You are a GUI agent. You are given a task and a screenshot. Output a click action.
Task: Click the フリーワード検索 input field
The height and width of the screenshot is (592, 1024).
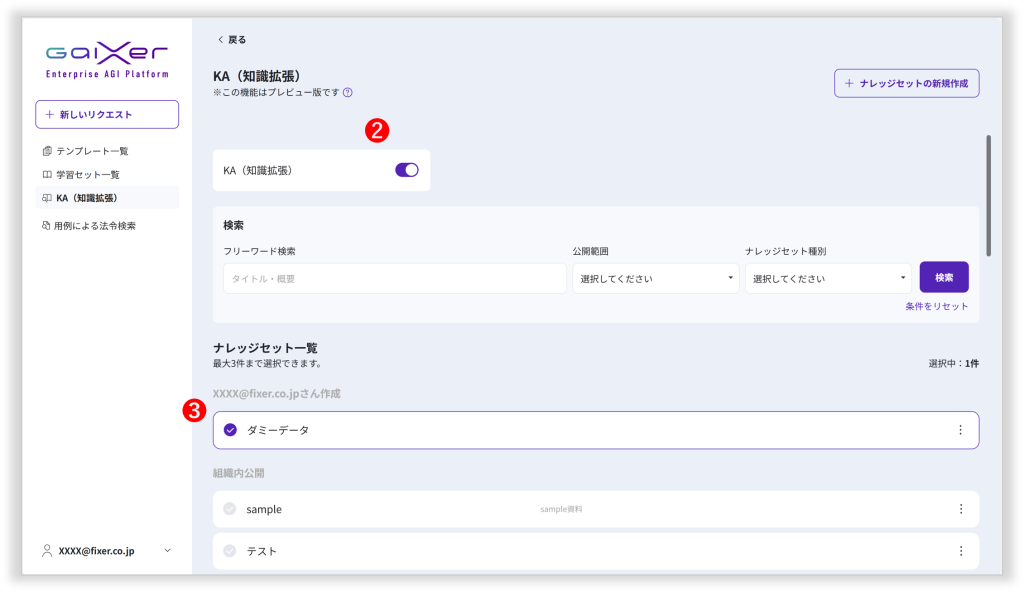coord(394,279)
